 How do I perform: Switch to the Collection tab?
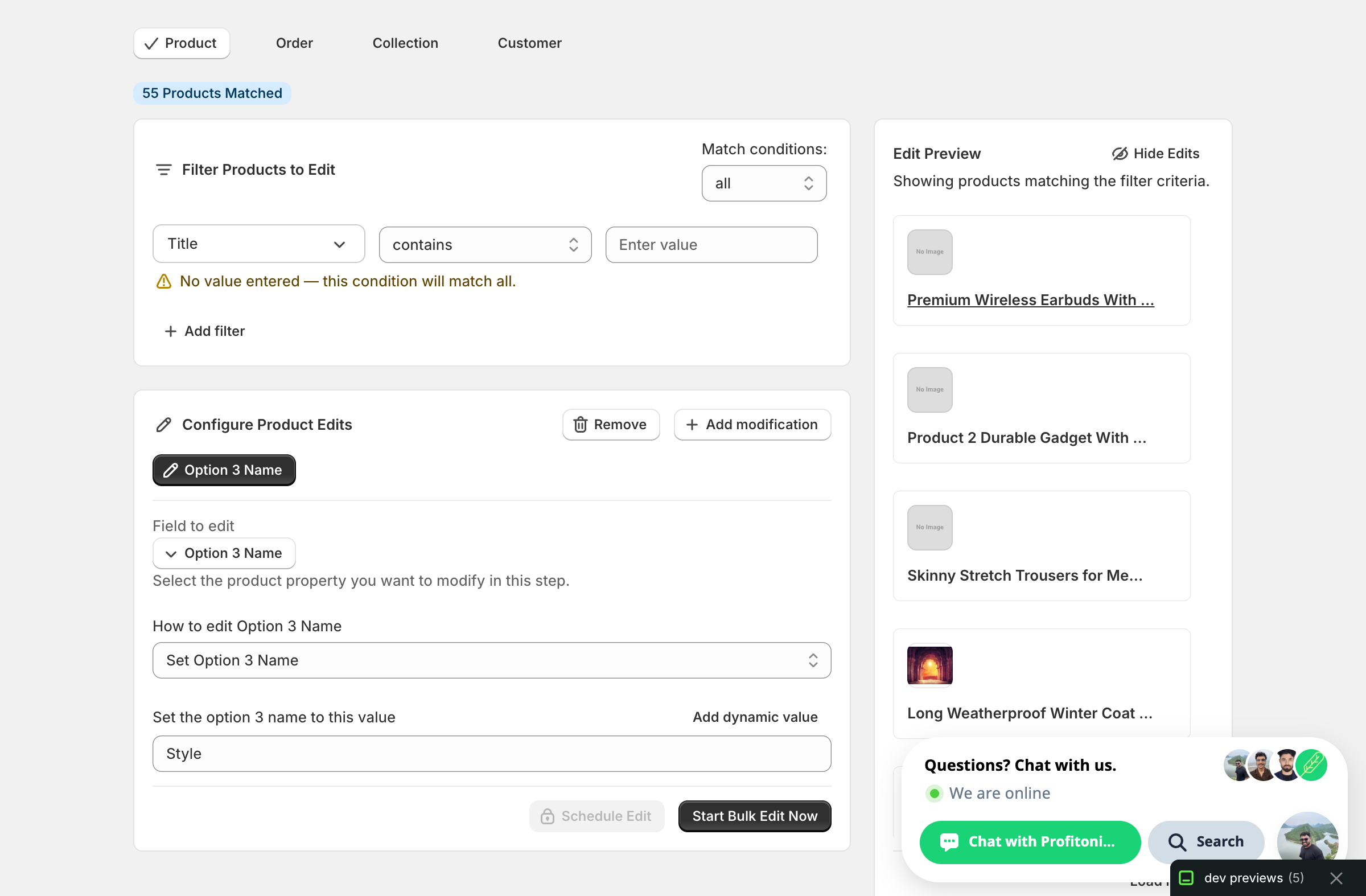405,43
